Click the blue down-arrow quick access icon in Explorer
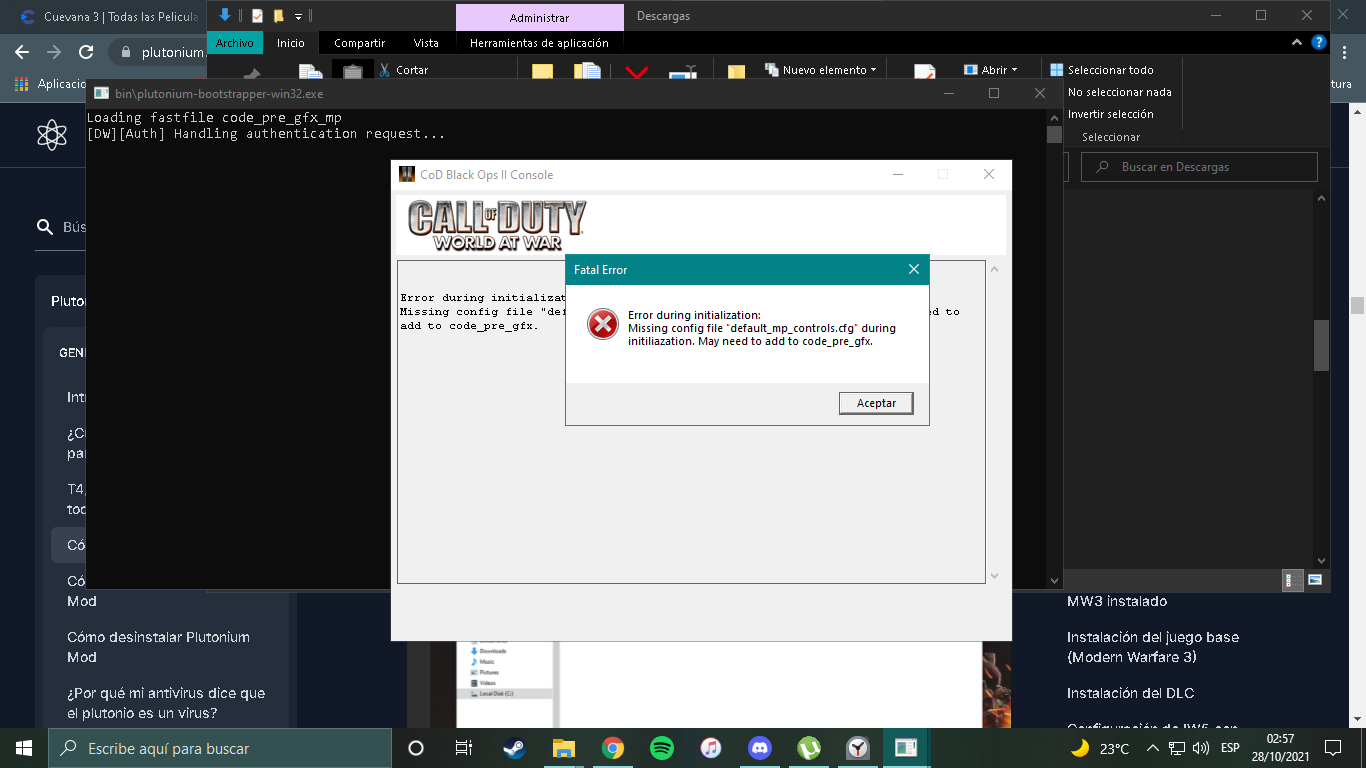The width and height of the screenshot is (1366, 768). click(x=225, y=15)
